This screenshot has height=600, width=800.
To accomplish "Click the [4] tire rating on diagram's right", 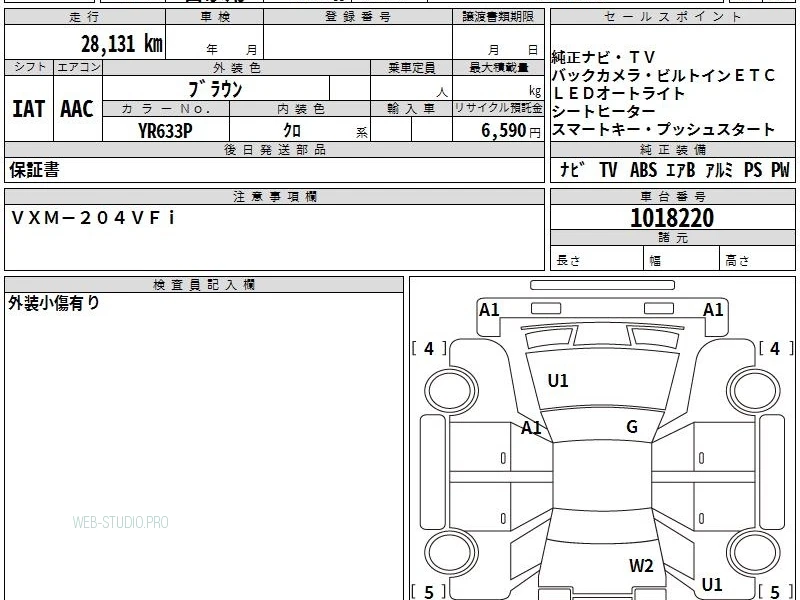I will pos(776,349).
